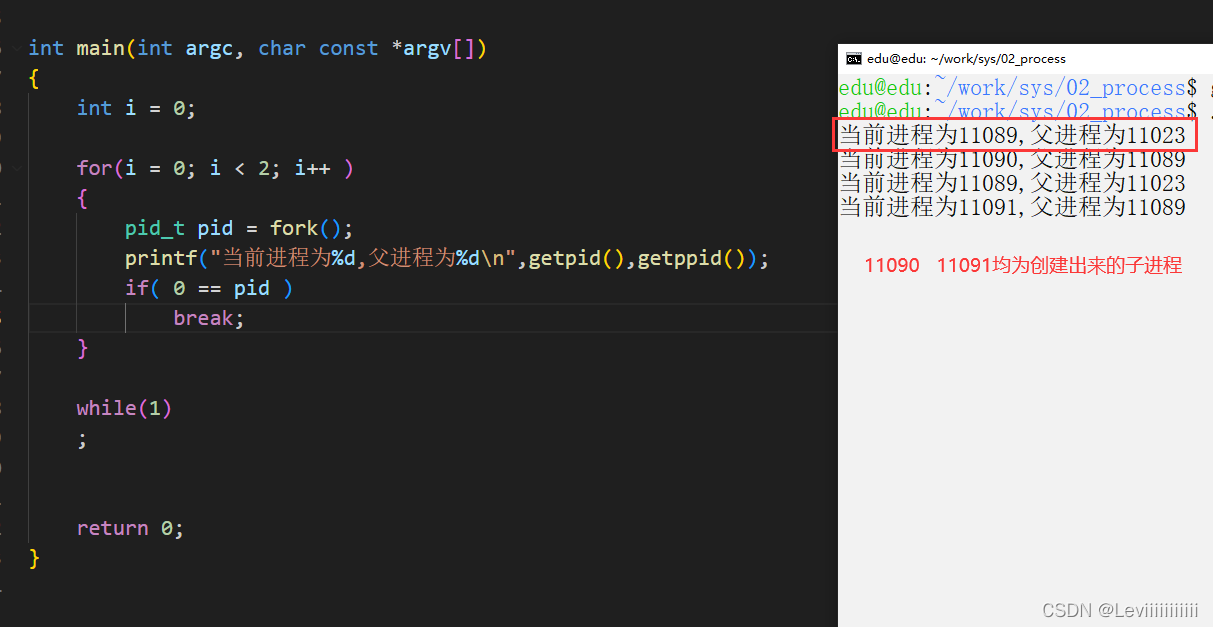Viewport: 1213px width, 627px height.
Task: Click the printf format string literal
Action: (362, 259)
